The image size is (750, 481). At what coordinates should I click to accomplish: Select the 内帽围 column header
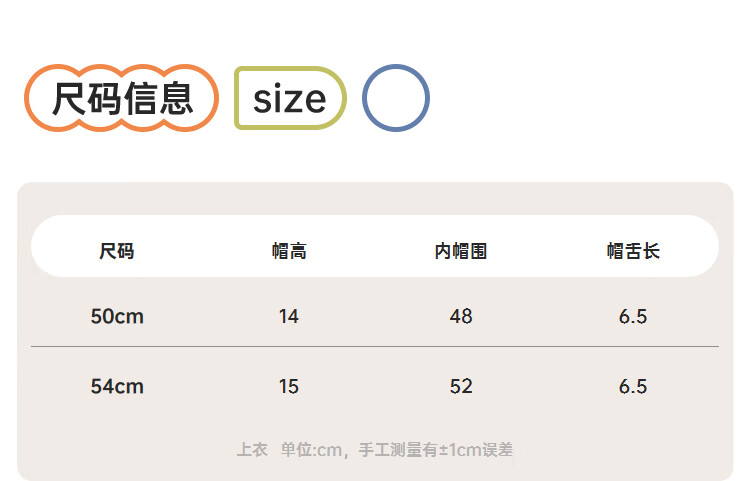pyautogui.click(x=461, y=251)
